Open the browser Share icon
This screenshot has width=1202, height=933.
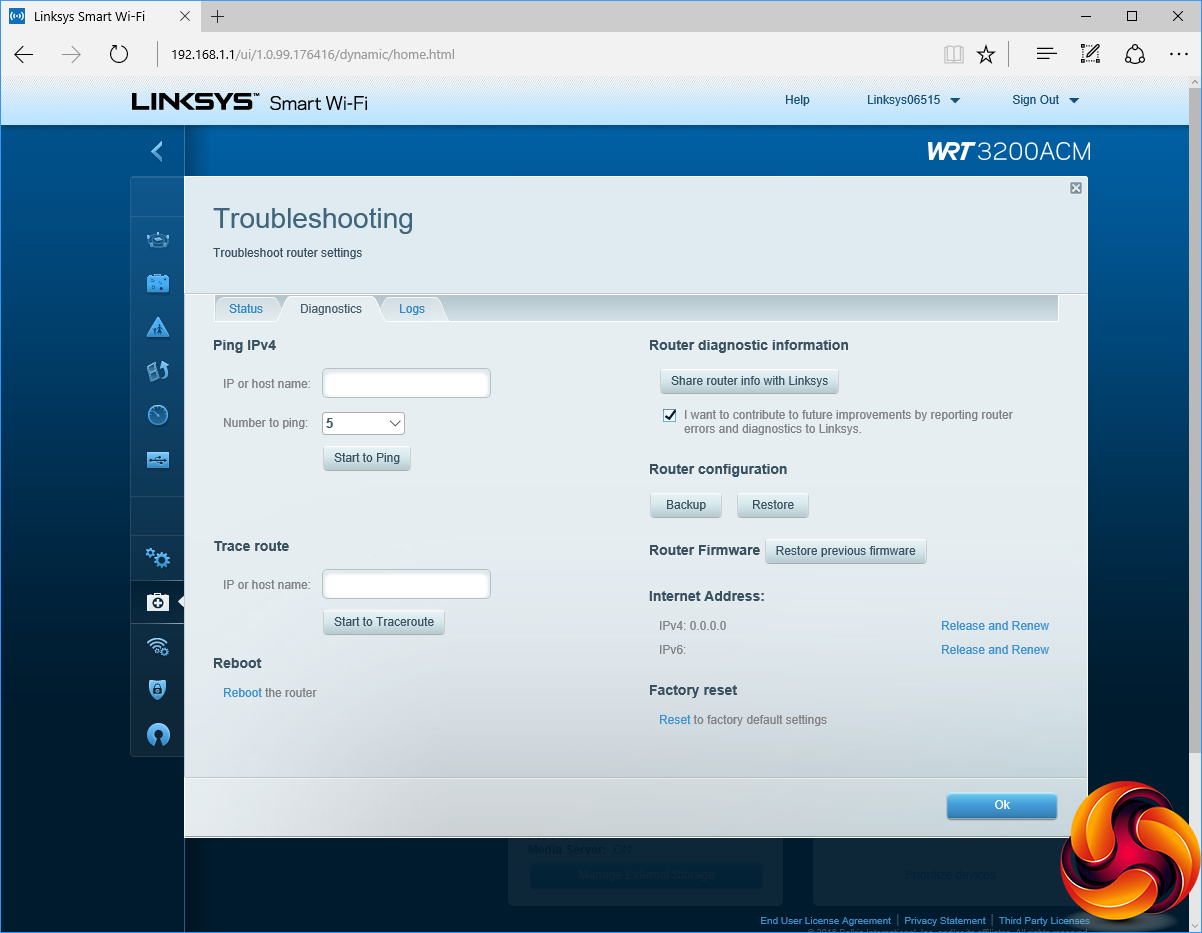(x=1134, y=54)
